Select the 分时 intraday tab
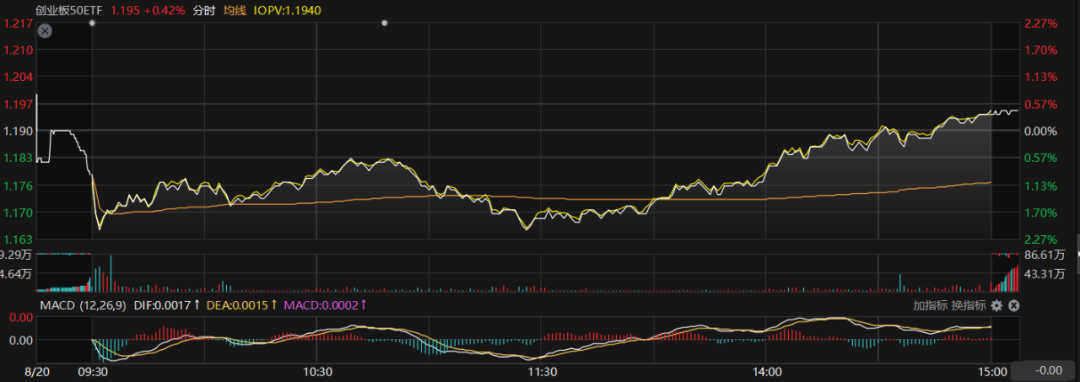 (203, 10)
